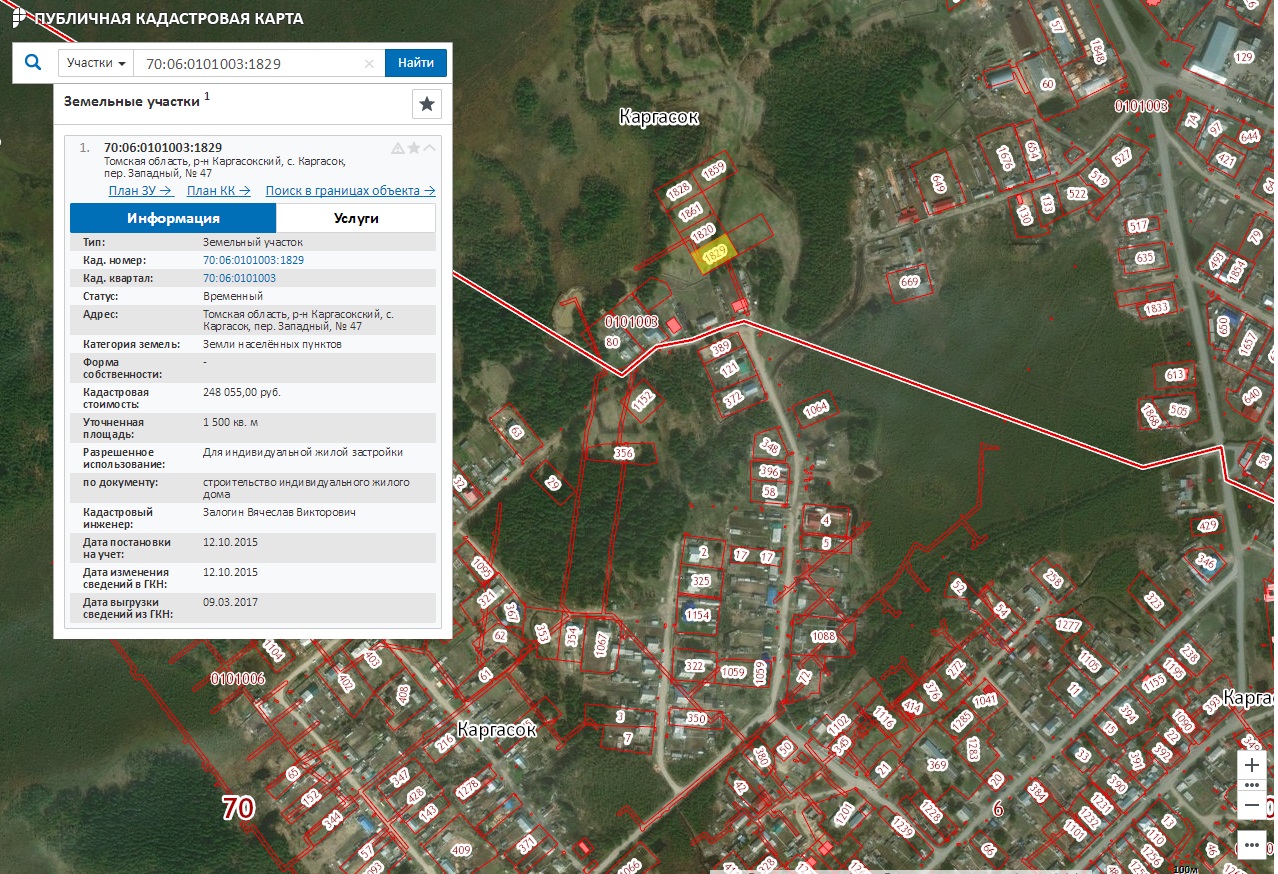Collapse the result card with chevron
Image resolution: width=1278 pixels, height=874 pixels.
coord(430,148)
